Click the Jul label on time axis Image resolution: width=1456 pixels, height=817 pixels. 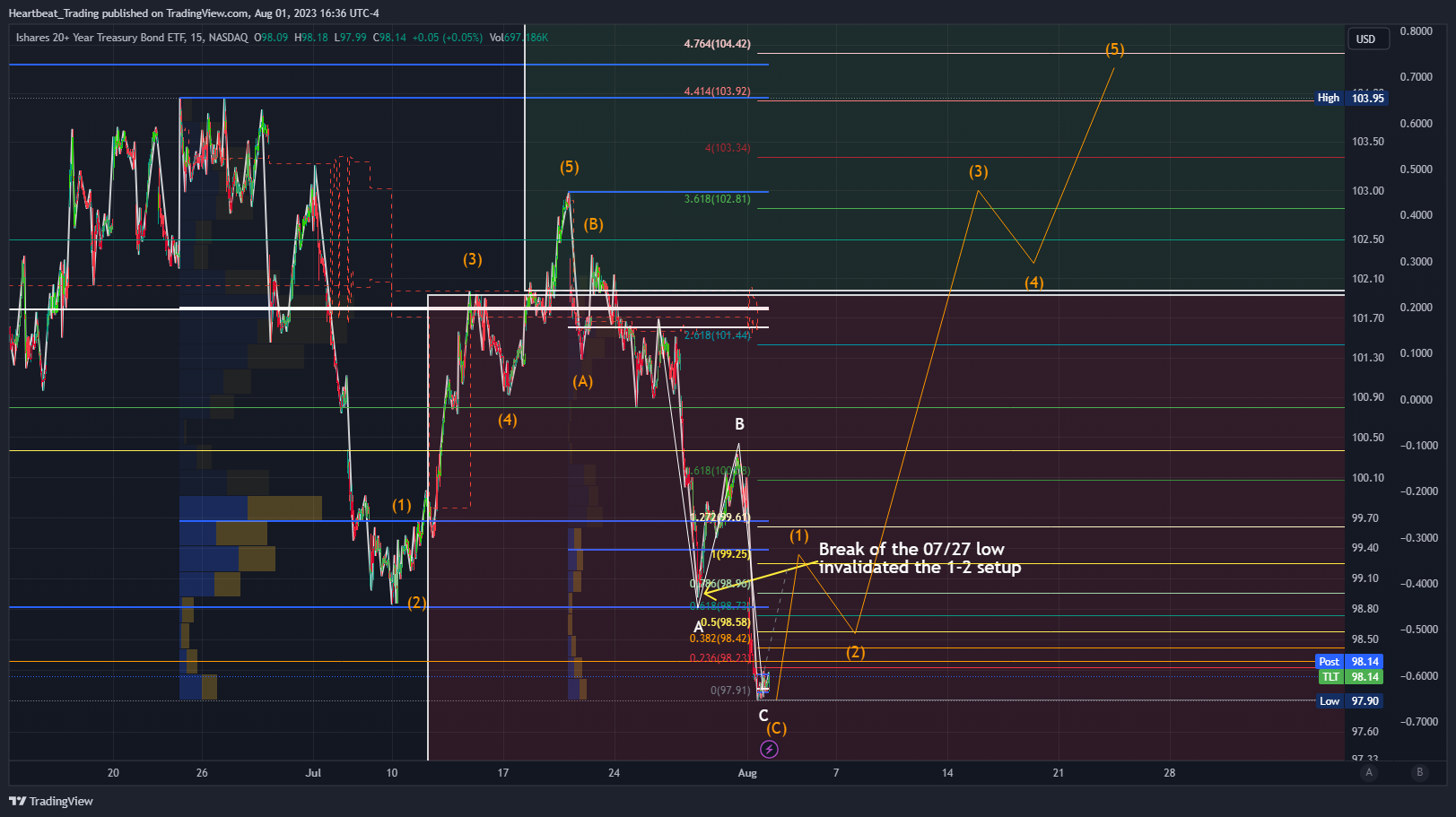click(313, 773)
